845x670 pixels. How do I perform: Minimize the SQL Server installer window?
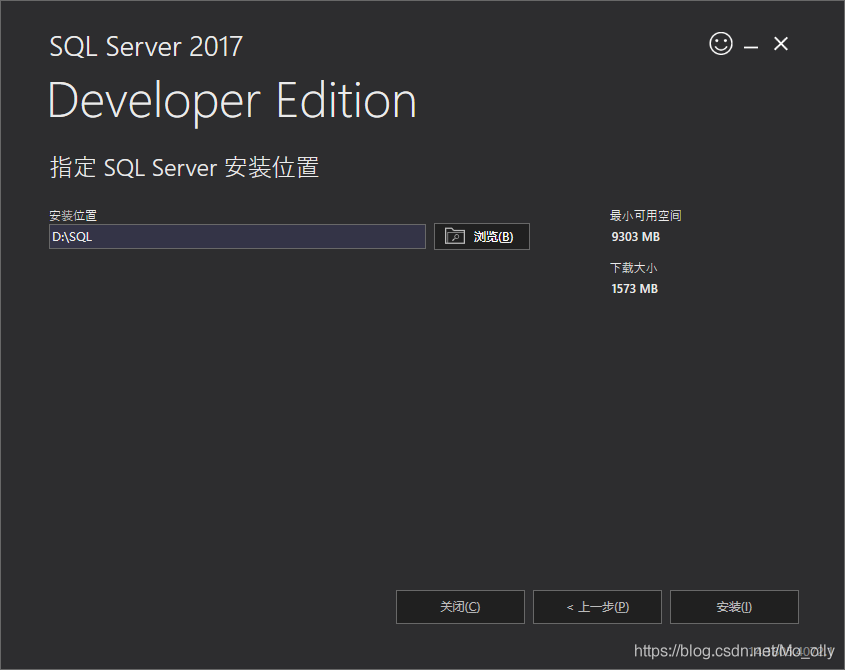tap(751, 47)
